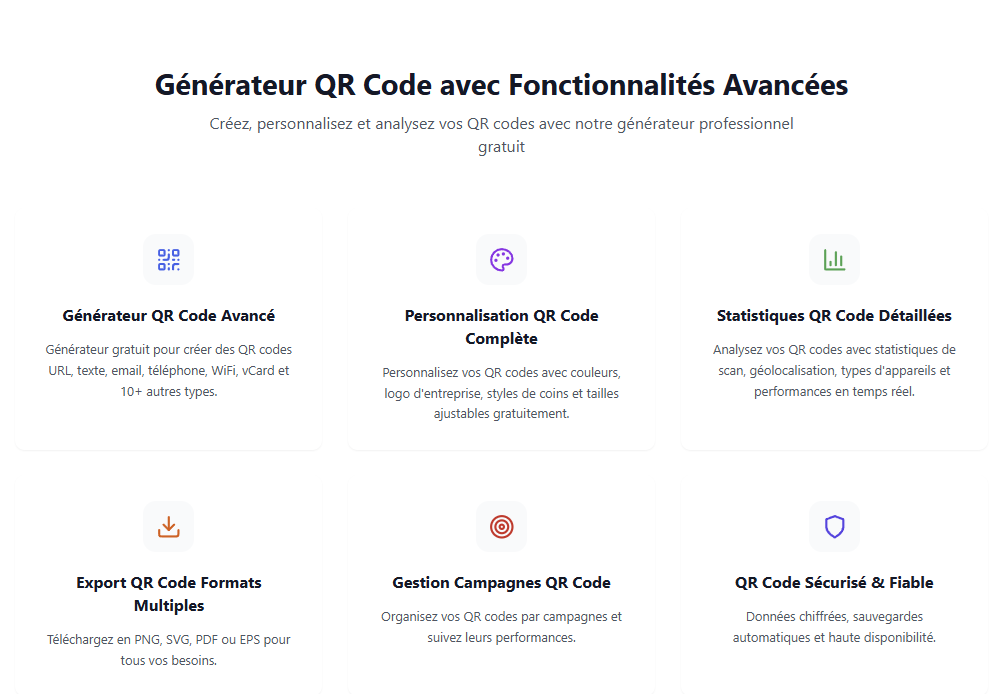Click the description listing PNG, SVG, PDF, EPS

(x=168, y=649)
